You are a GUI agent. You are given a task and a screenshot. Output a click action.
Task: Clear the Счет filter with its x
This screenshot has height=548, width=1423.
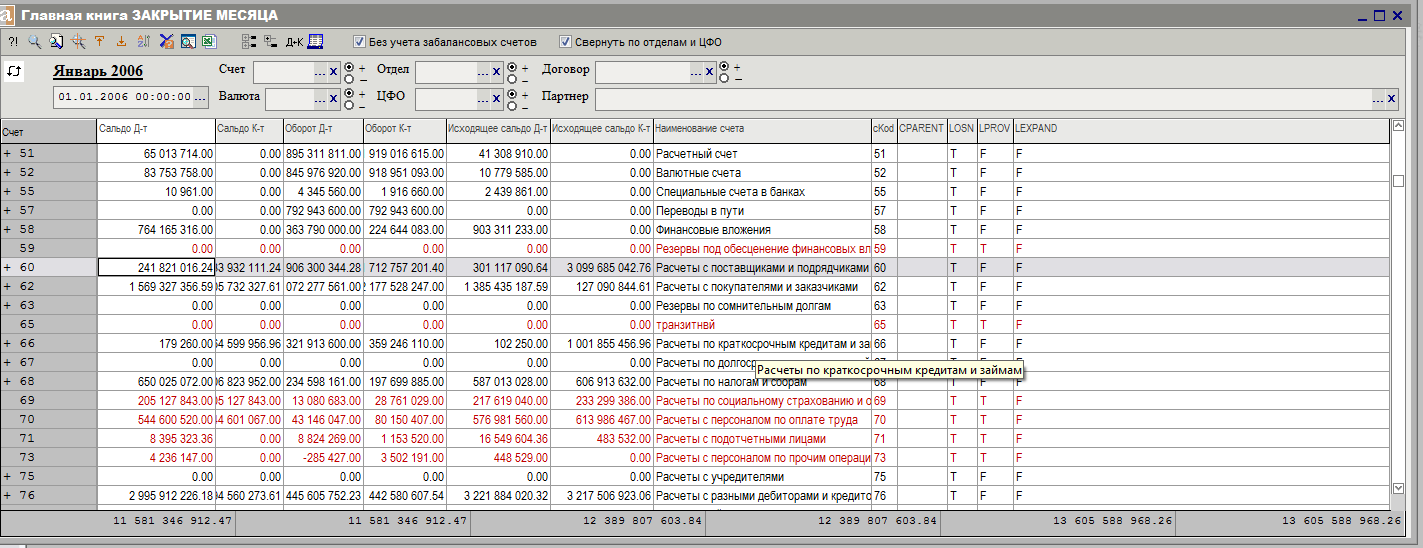click(x=333, y=71)
